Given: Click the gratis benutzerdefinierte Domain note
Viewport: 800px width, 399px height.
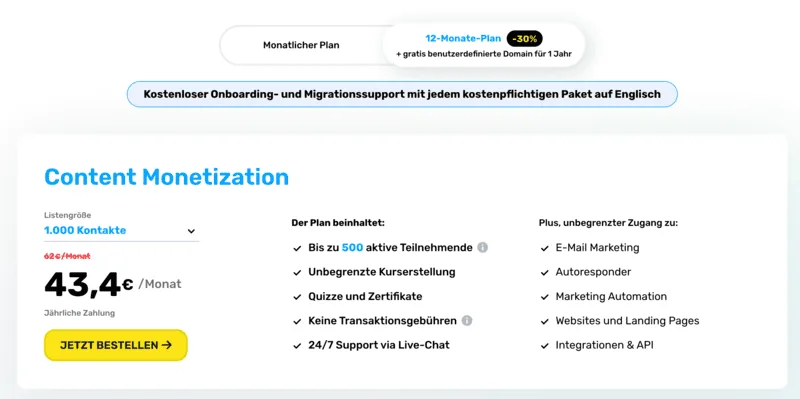Looking at the screenshot, I should pyautogui.click(x=484, y=54).
